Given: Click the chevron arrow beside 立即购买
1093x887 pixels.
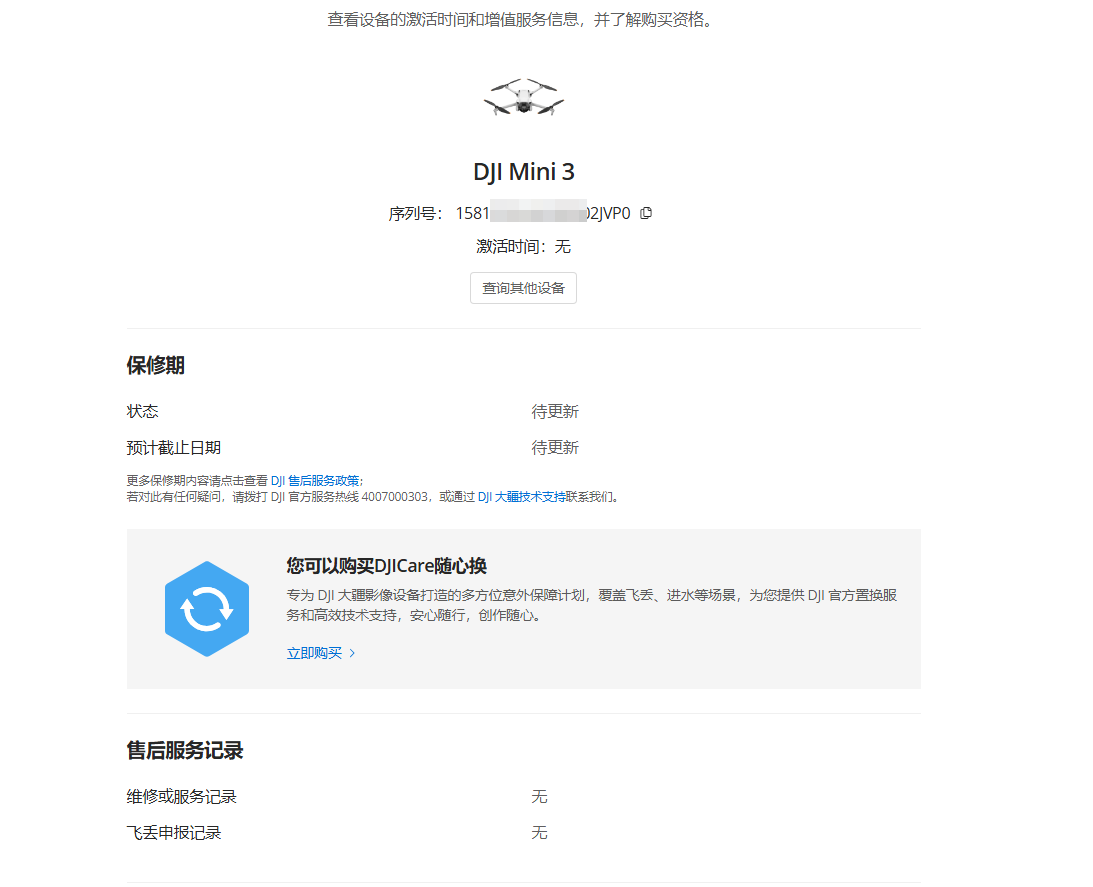Looking at the screenshot, I should [352, 653].
